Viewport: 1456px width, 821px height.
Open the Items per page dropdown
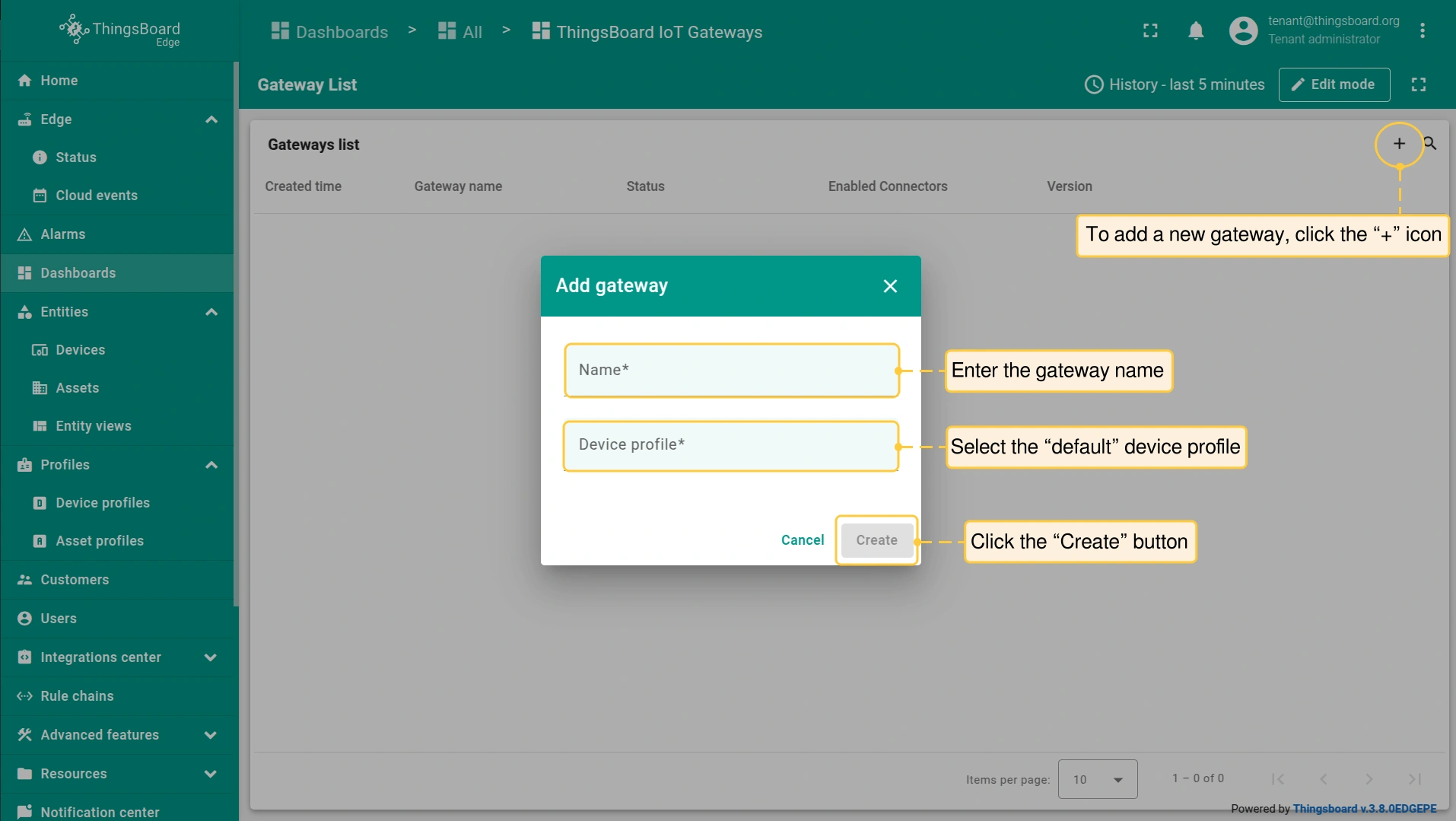point(1097,779)
